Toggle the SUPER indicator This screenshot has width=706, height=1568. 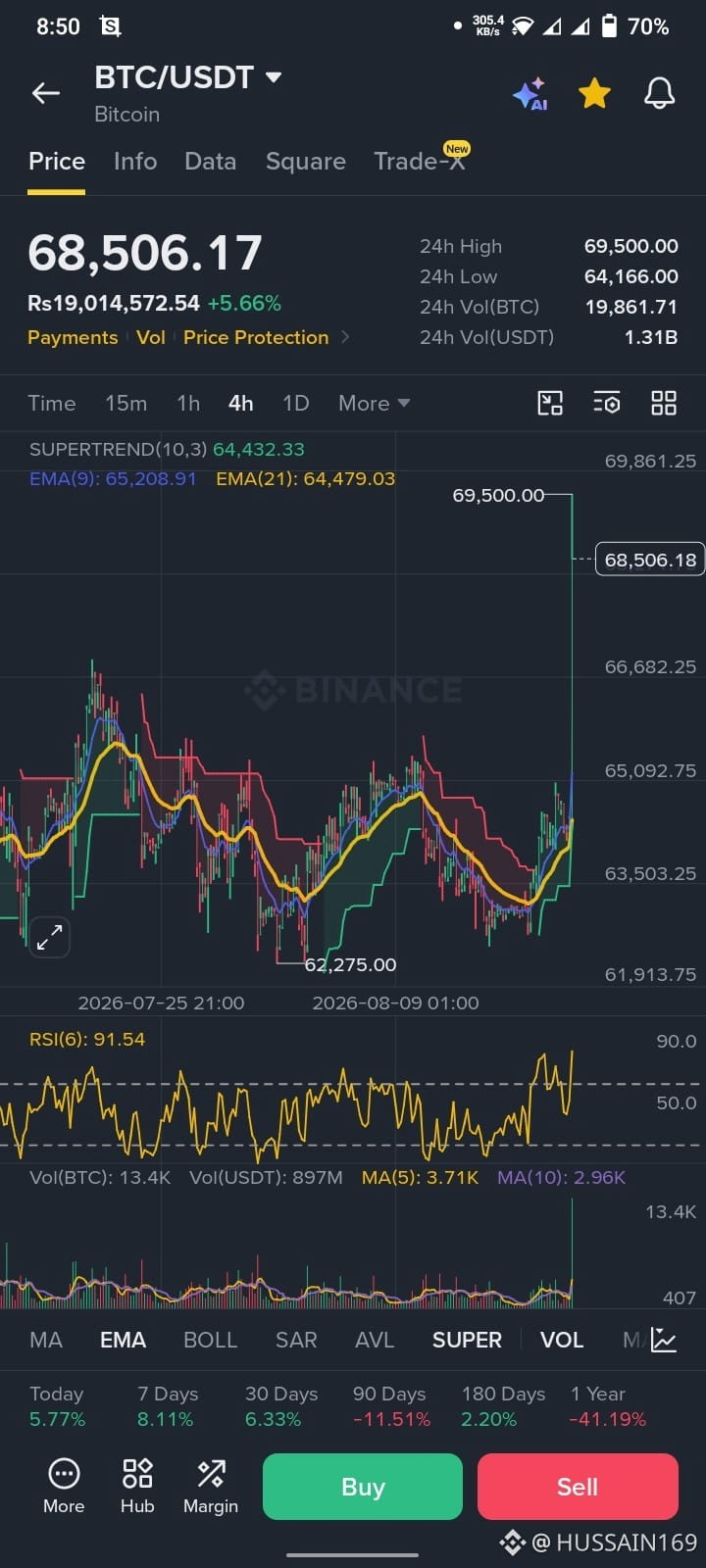[467, 1340]
